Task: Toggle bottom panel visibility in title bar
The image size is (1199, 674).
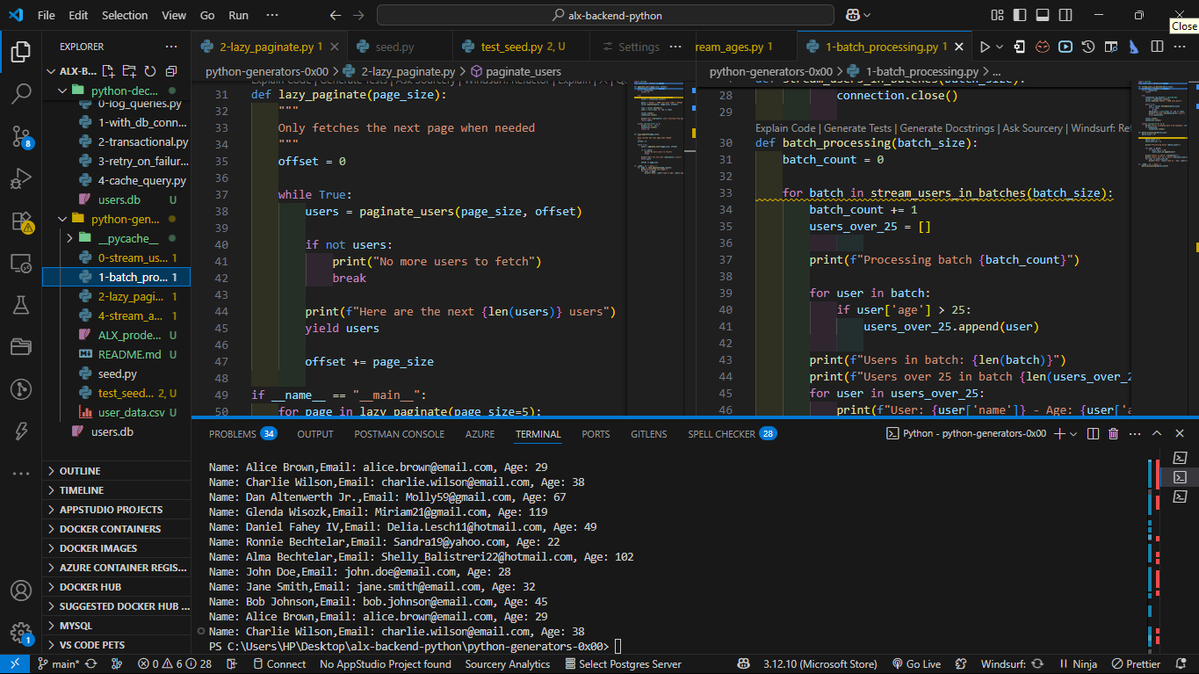Action: point(1042,15)
